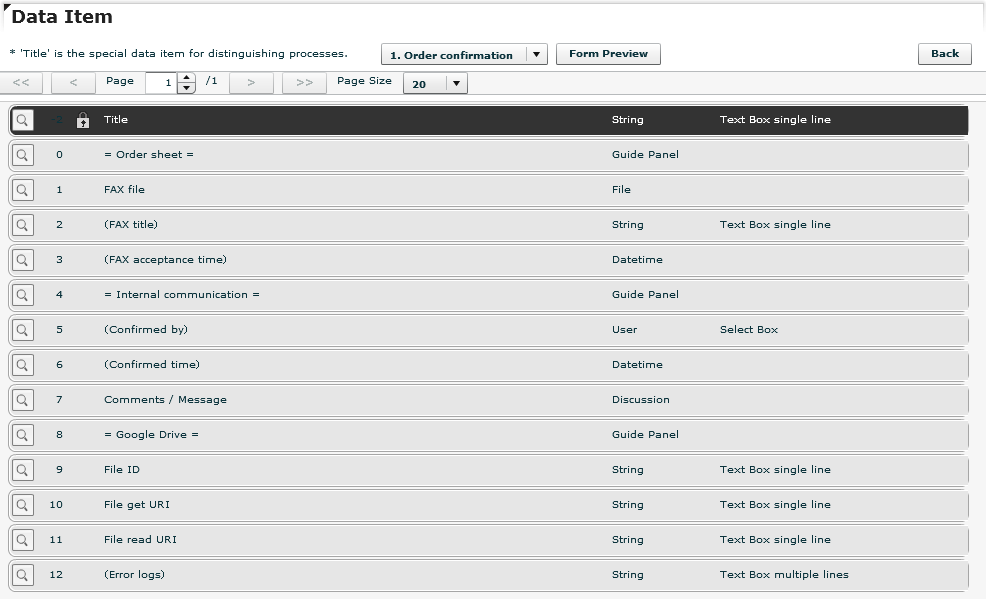Click the Form Preview button
This screenshot has width=986, height=599.
tap(608, 54)
